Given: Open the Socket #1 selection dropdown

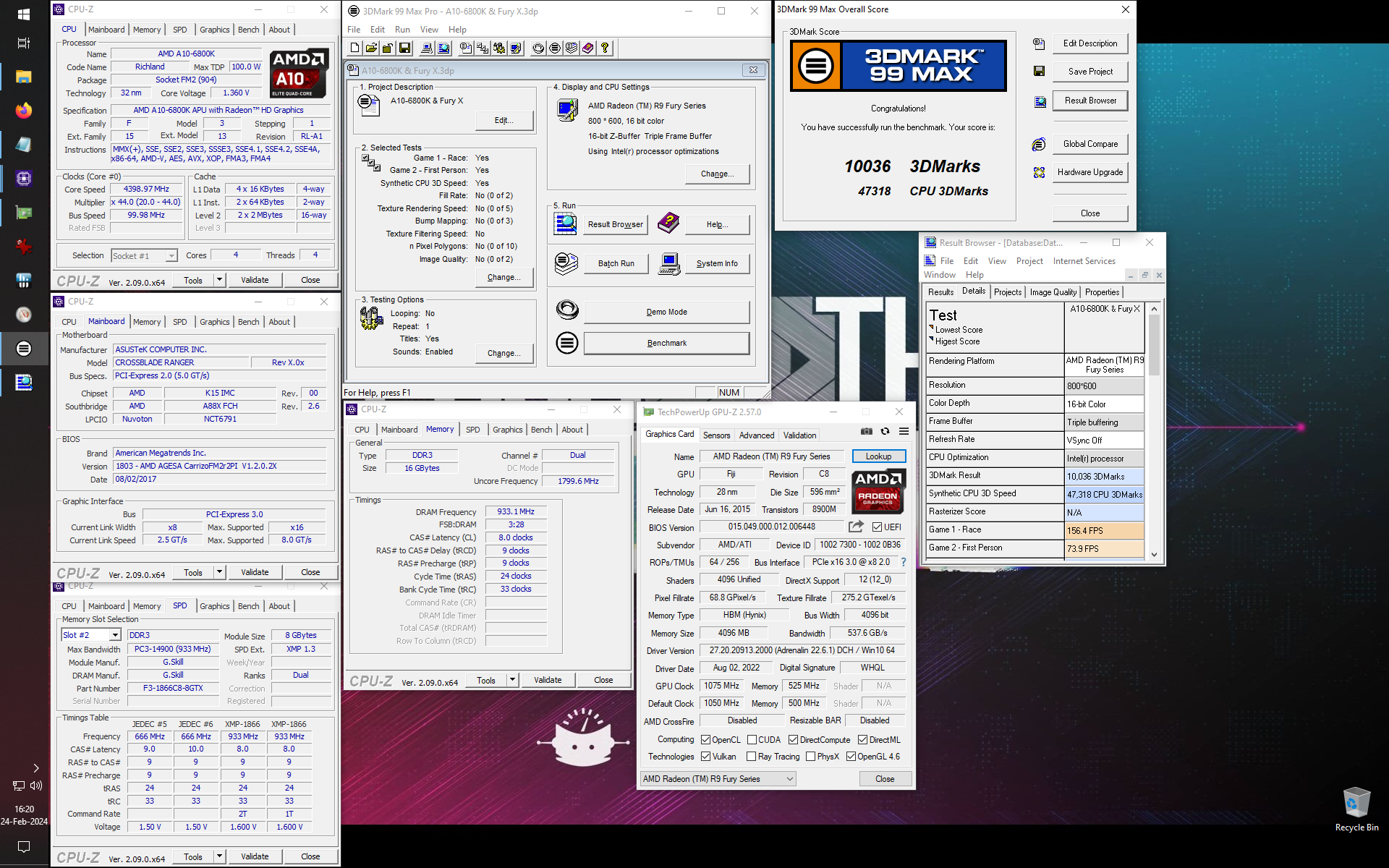Looking at the screenshot, I should coord(144,255).
